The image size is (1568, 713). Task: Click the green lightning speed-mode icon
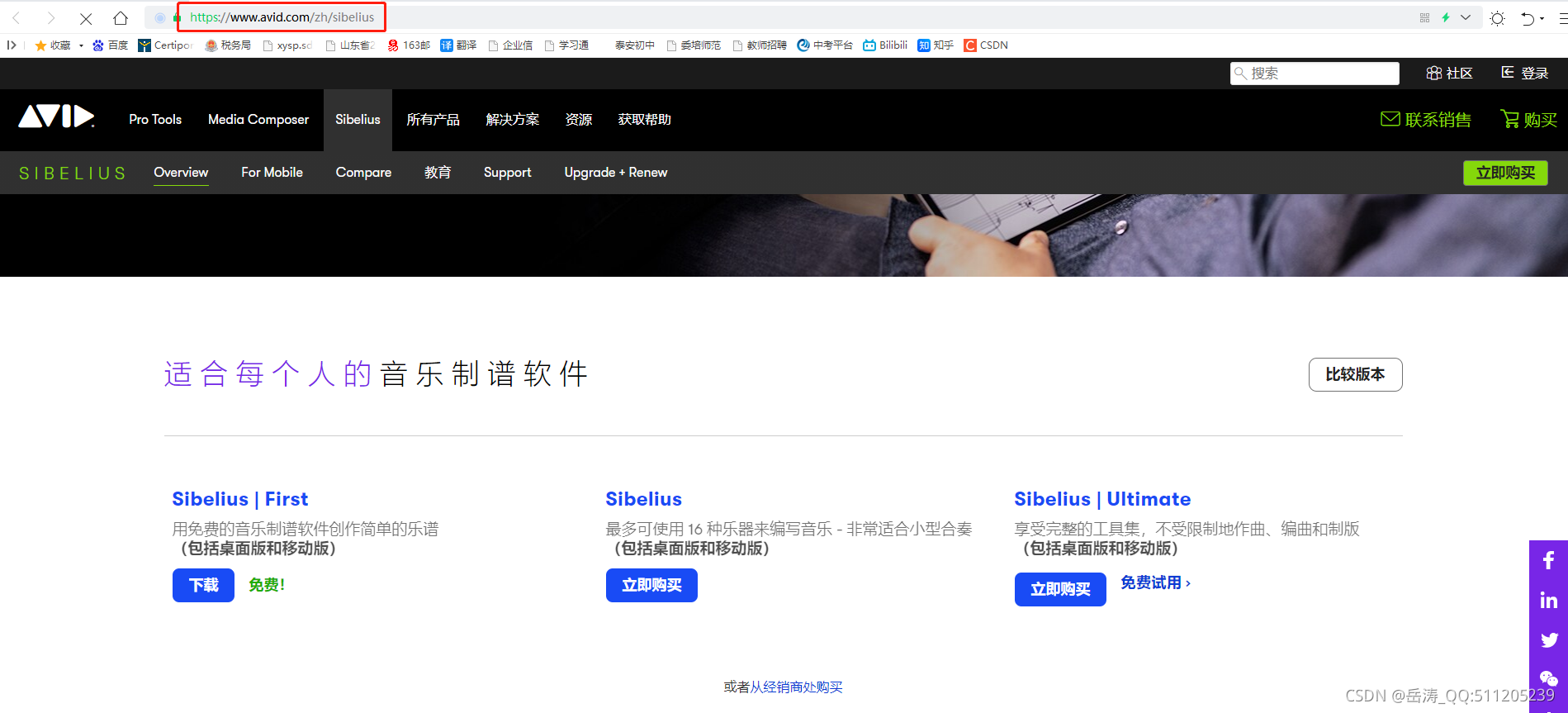pos(1446,17)
